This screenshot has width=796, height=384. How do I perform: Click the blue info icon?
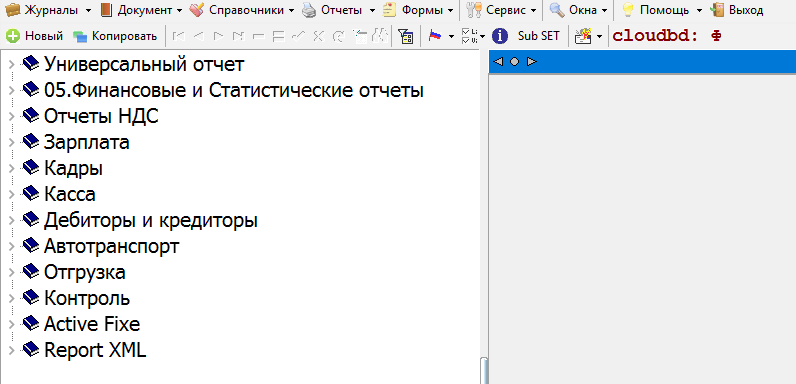(500, 36)
